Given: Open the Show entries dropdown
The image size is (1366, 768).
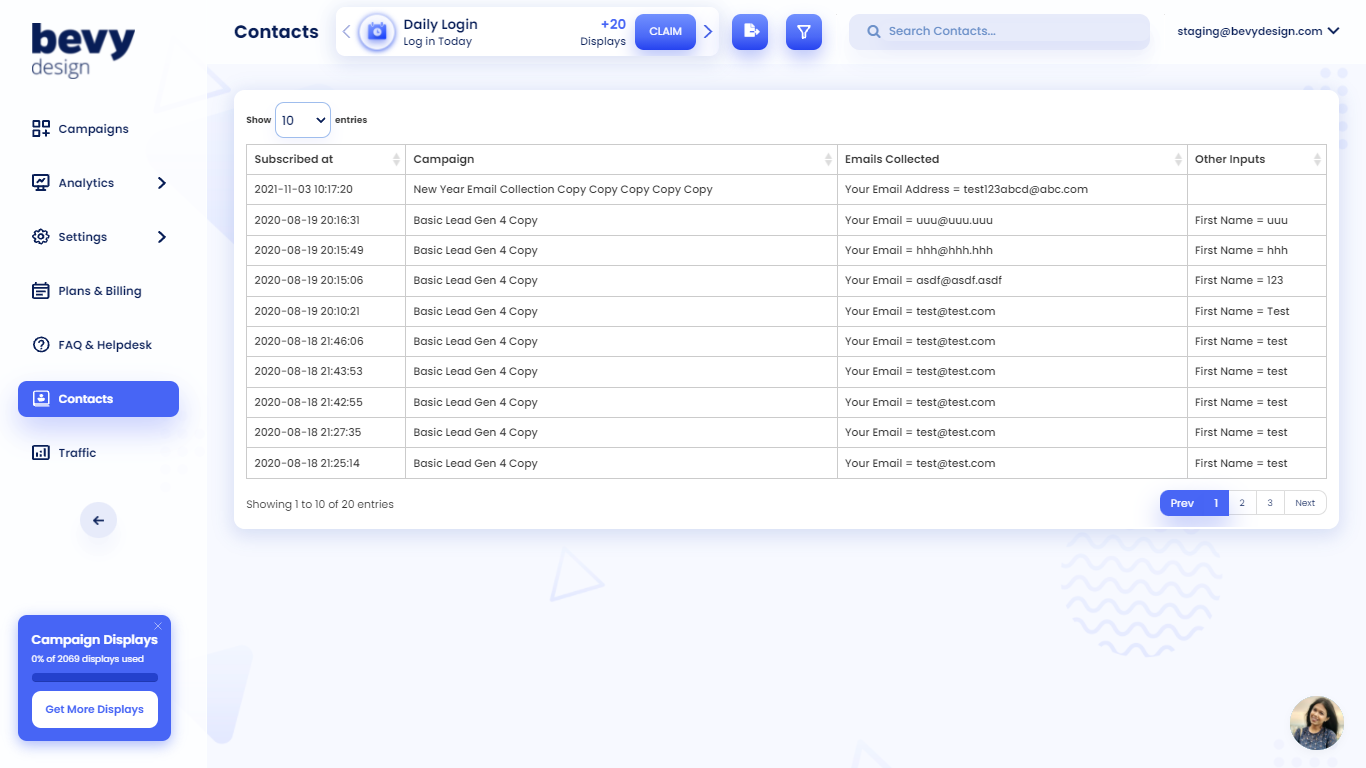Looking at the screenshot, I should [302, 119].
